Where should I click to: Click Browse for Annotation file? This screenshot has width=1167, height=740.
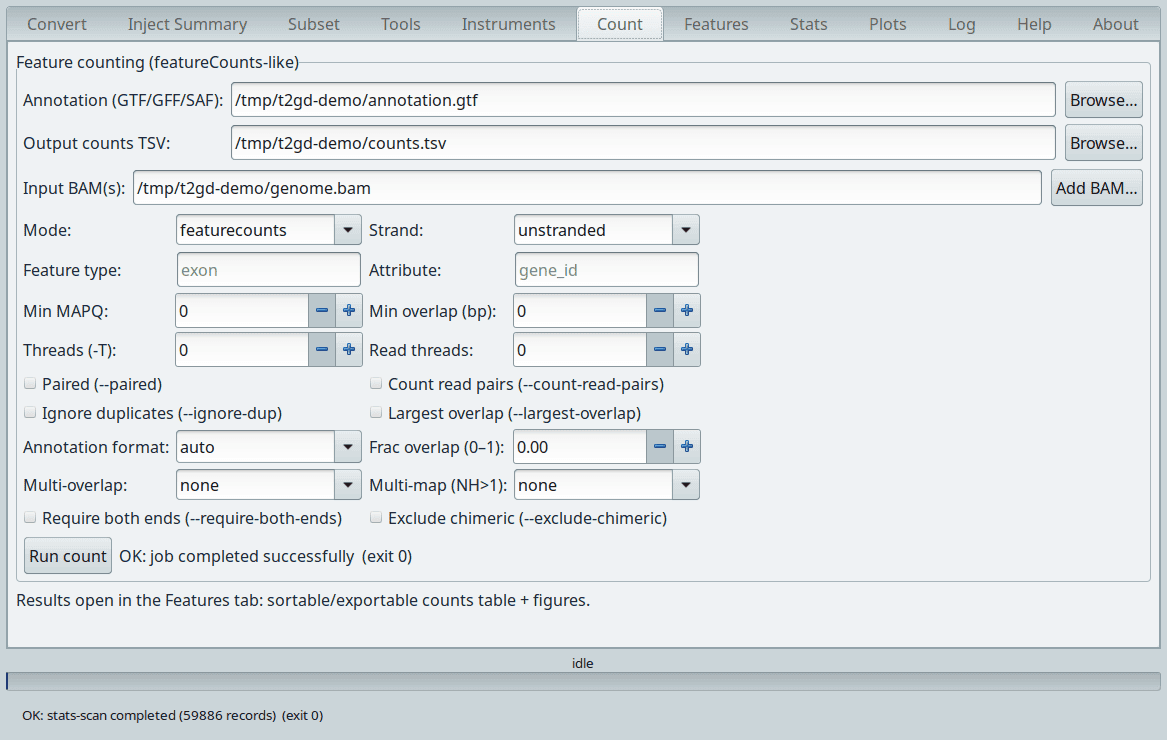1104,100
